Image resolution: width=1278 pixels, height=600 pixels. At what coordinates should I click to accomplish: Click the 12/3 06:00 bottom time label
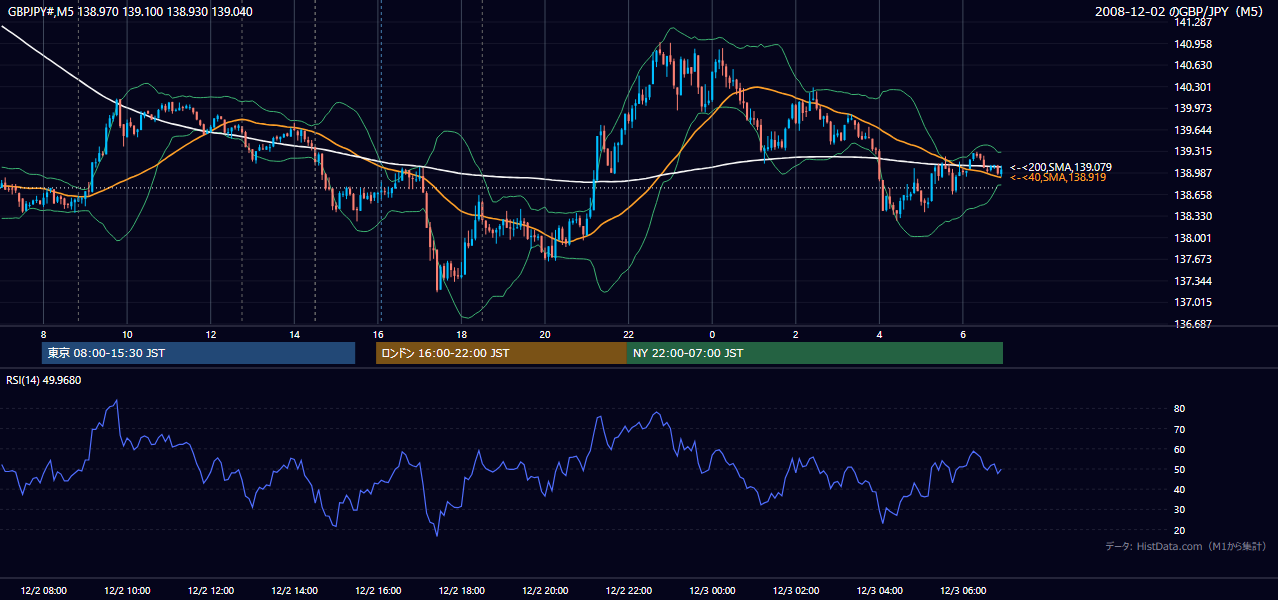965,591
